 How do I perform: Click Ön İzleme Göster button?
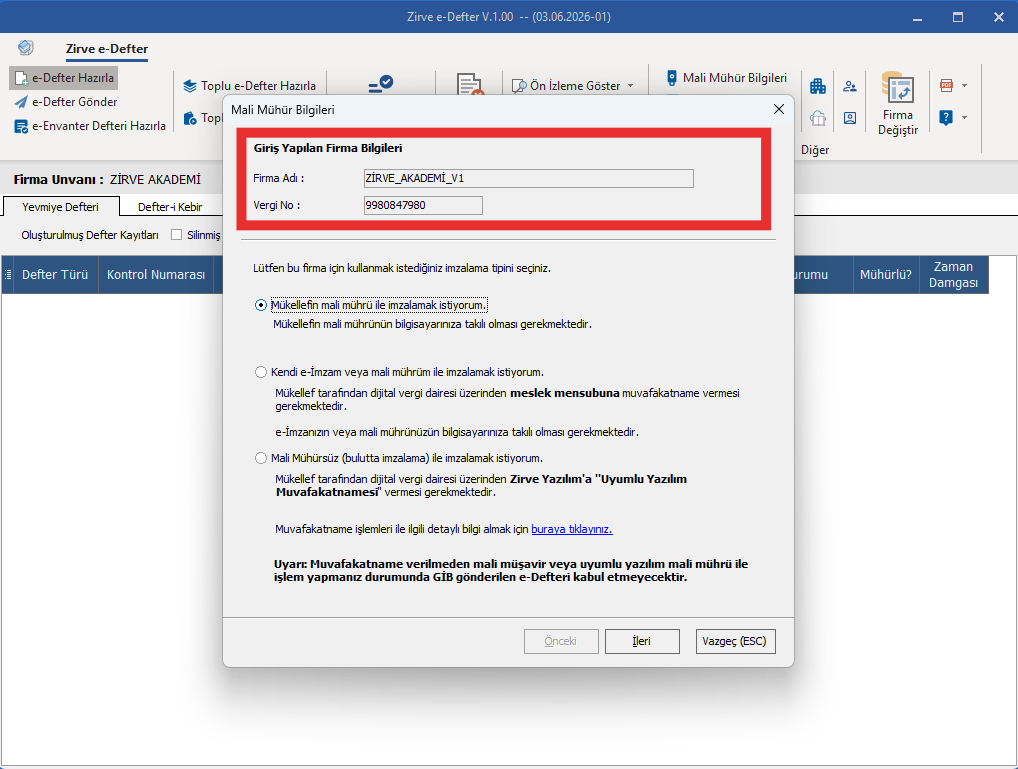[566, 86]
